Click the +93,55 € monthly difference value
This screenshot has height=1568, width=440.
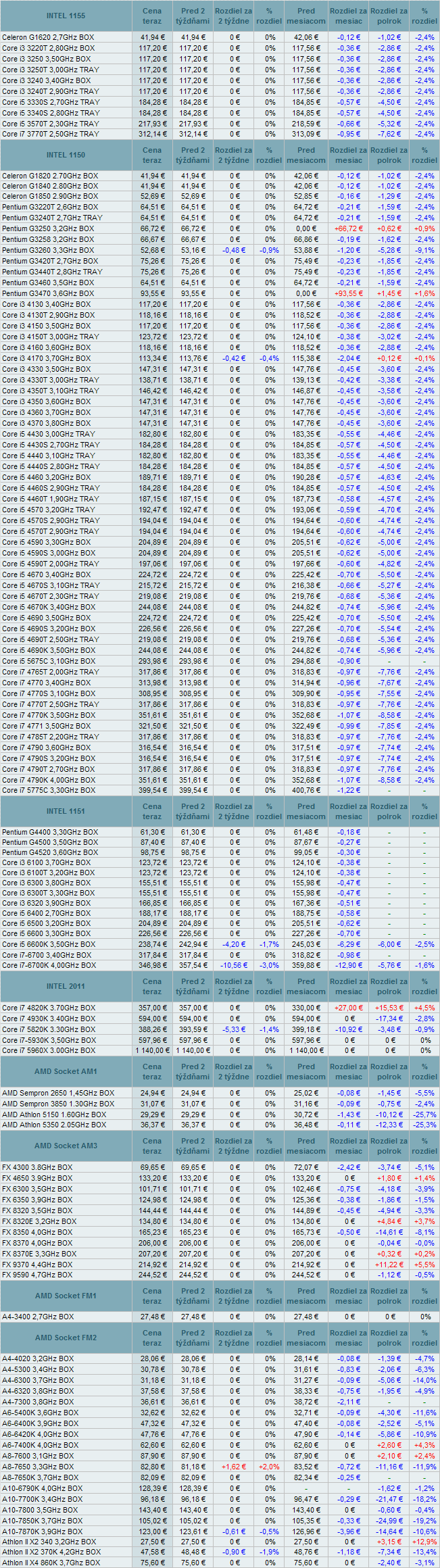click(x=349, y=293)
